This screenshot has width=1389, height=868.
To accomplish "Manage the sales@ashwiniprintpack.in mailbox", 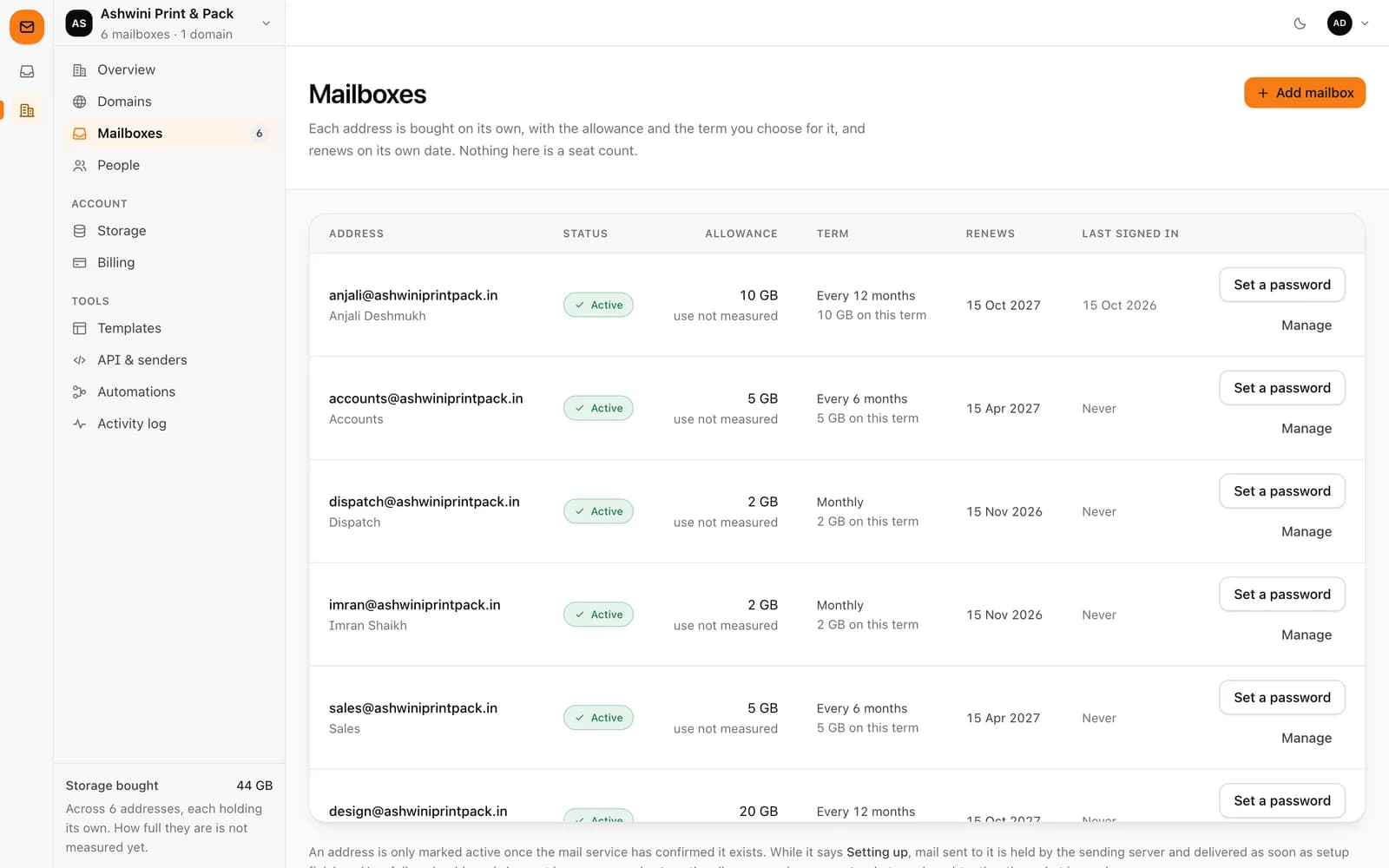I will coord(1307,739).
